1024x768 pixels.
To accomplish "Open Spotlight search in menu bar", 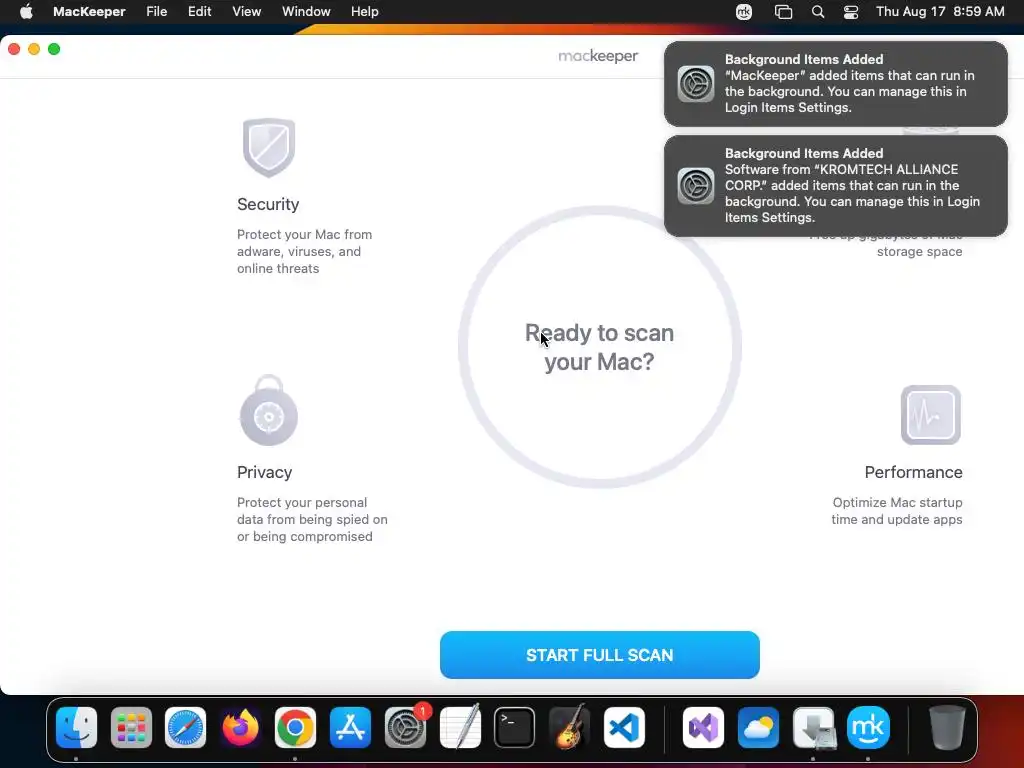I will pos(818,12).
